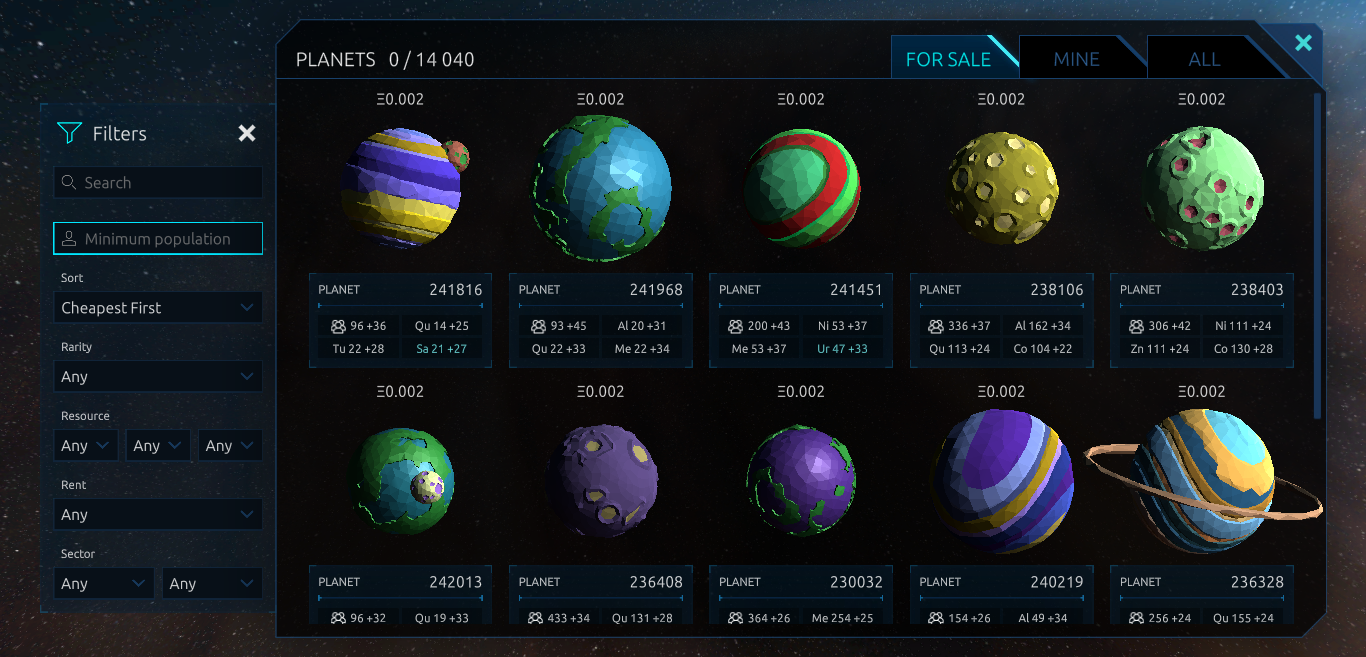The height and width of the screenshot is (657, 1366).
Task: Click population icon on planet 238106
Action: tap(936, 326)
